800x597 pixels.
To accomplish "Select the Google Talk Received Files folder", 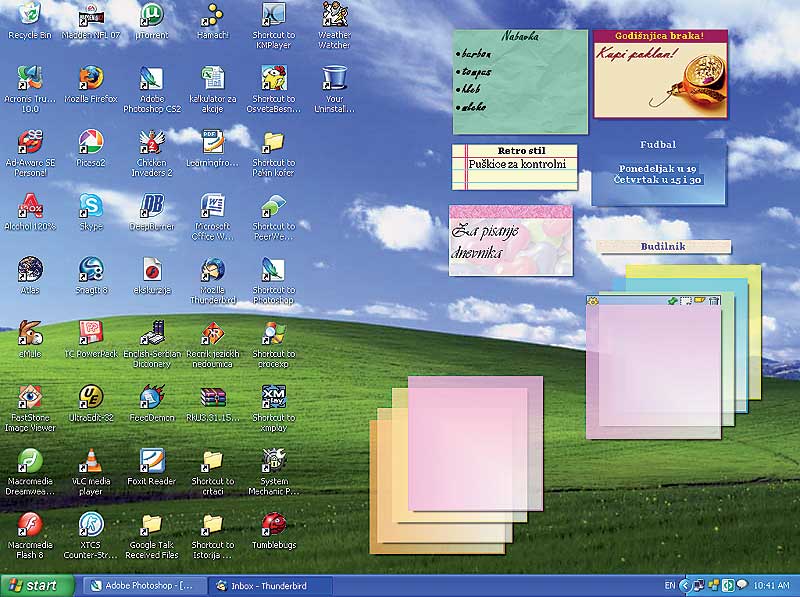I will coord(152,524).
